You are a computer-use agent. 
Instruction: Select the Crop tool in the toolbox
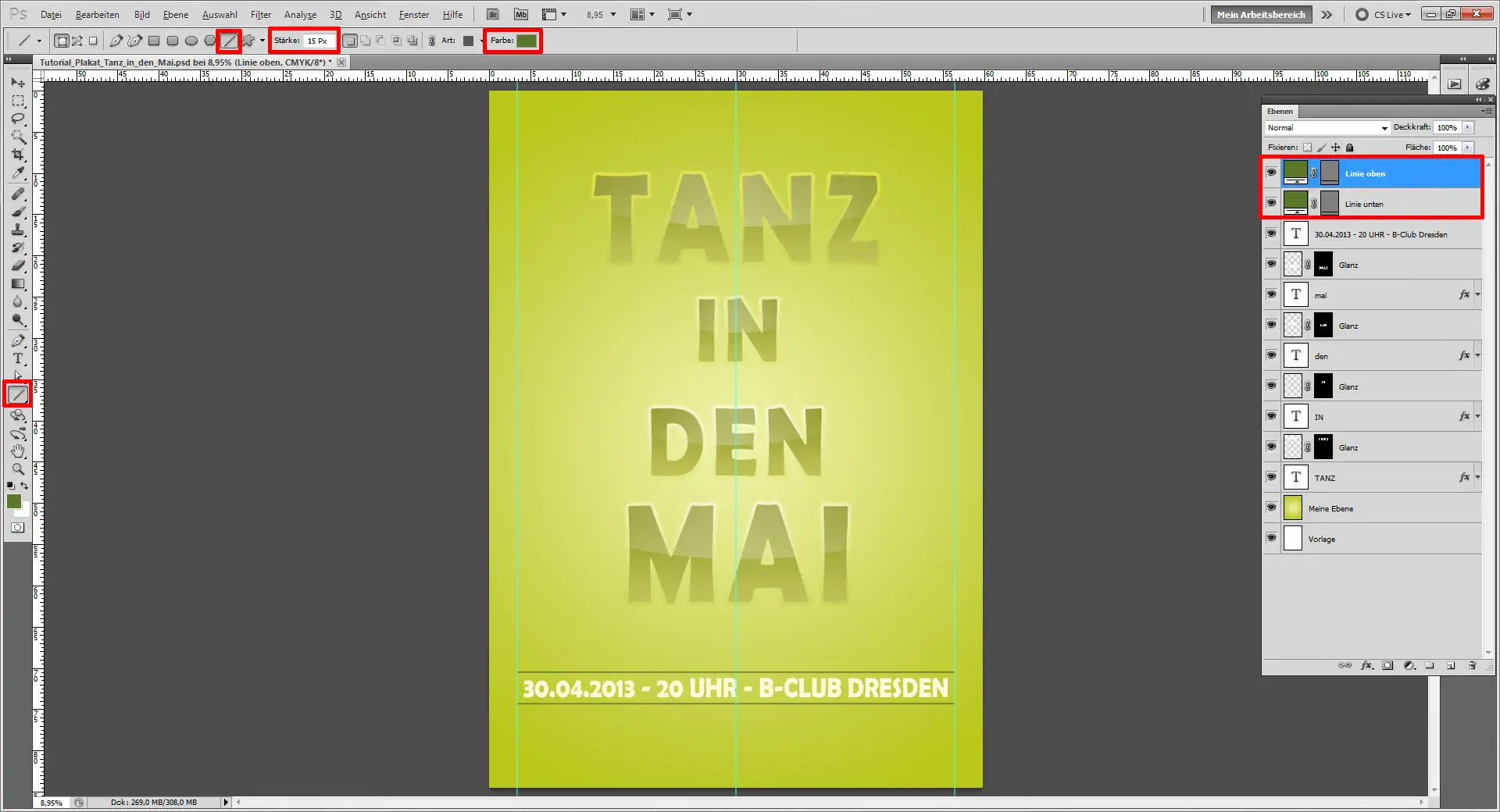pos(17,155)
